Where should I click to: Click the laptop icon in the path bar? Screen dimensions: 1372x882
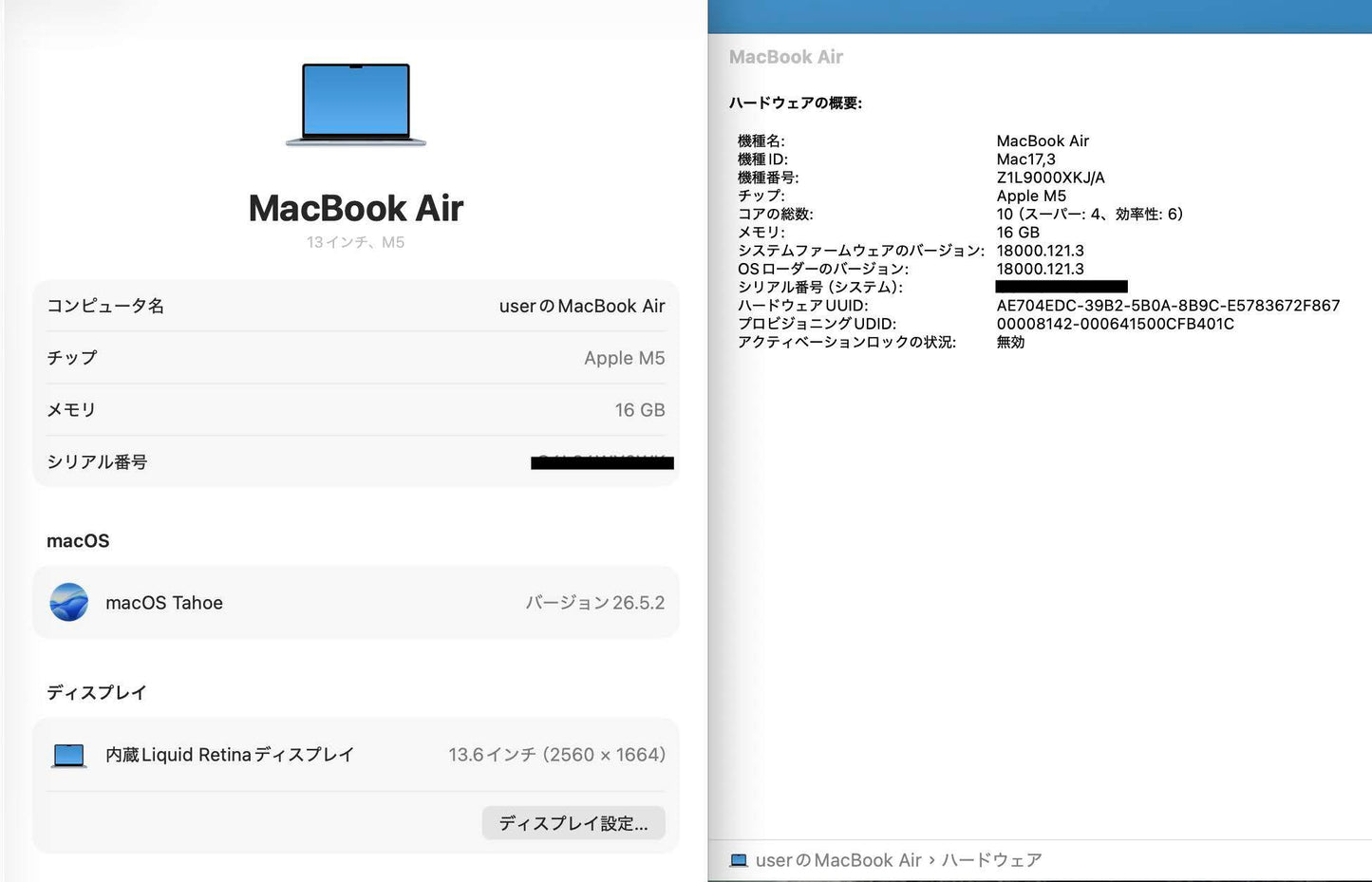pyautogui.click(x=739, y=860)
